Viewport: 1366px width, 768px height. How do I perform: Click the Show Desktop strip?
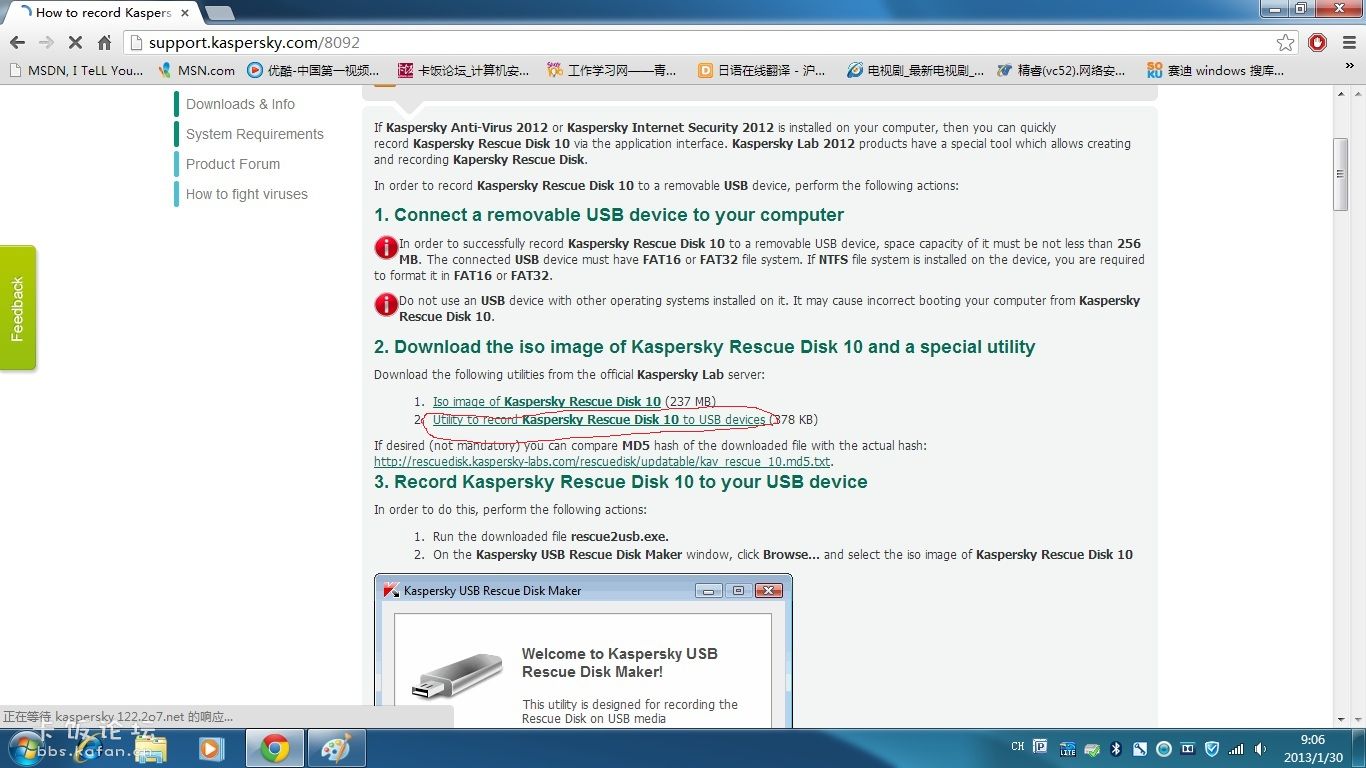(1359, 748)
